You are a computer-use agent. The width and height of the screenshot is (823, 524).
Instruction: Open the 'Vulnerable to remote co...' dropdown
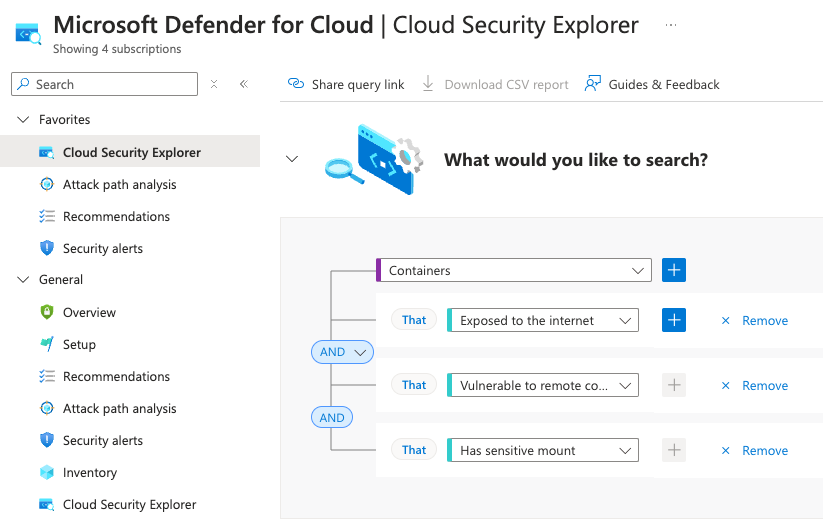pyautogui.click(x=543, y=385)
